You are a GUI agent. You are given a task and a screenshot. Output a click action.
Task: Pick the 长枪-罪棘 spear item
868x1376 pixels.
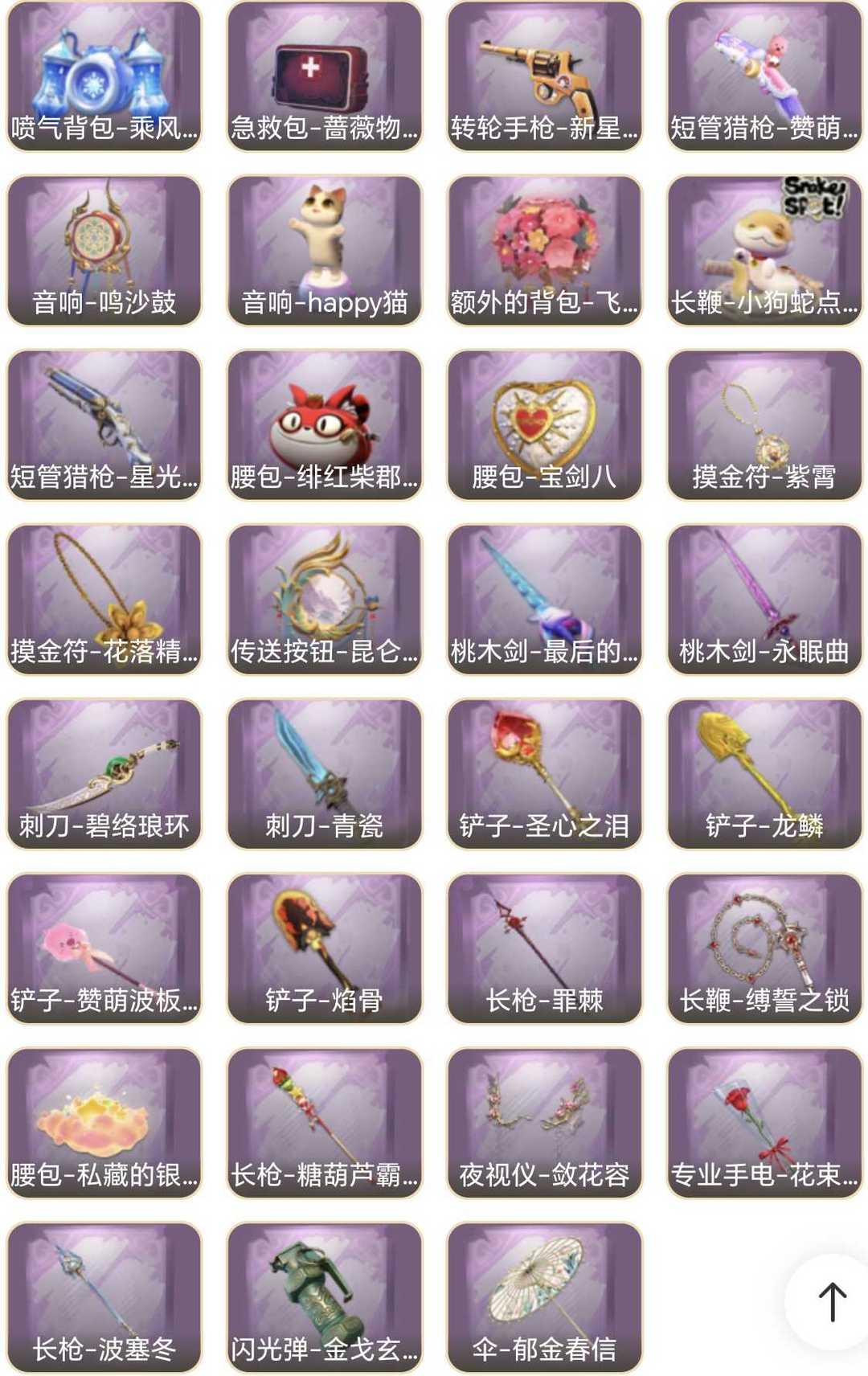pos(545,948)
